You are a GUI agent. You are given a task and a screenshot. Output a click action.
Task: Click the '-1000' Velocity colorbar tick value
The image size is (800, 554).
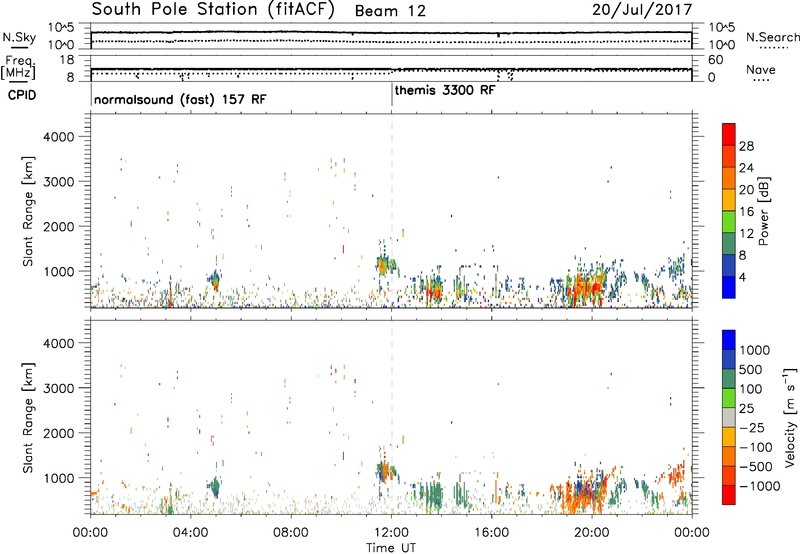(x=760, y=486)
